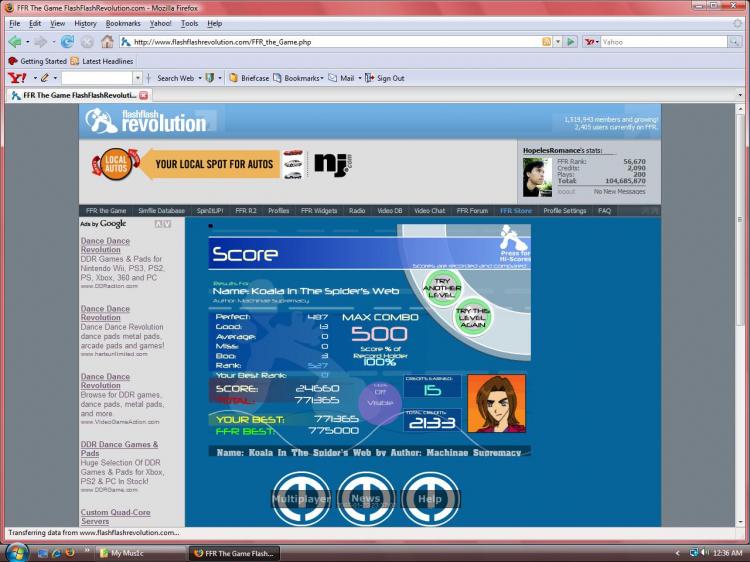Open Getting Started bookmark

(37, 61)
